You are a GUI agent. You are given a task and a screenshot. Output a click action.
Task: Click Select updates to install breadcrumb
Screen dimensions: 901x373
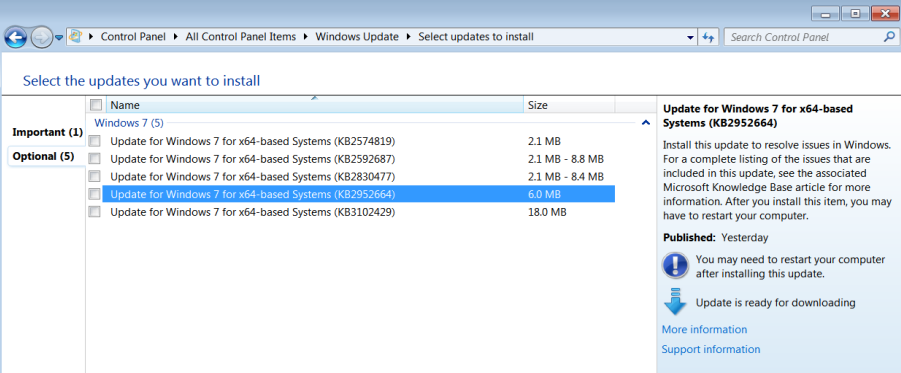(x=476, y=37)
